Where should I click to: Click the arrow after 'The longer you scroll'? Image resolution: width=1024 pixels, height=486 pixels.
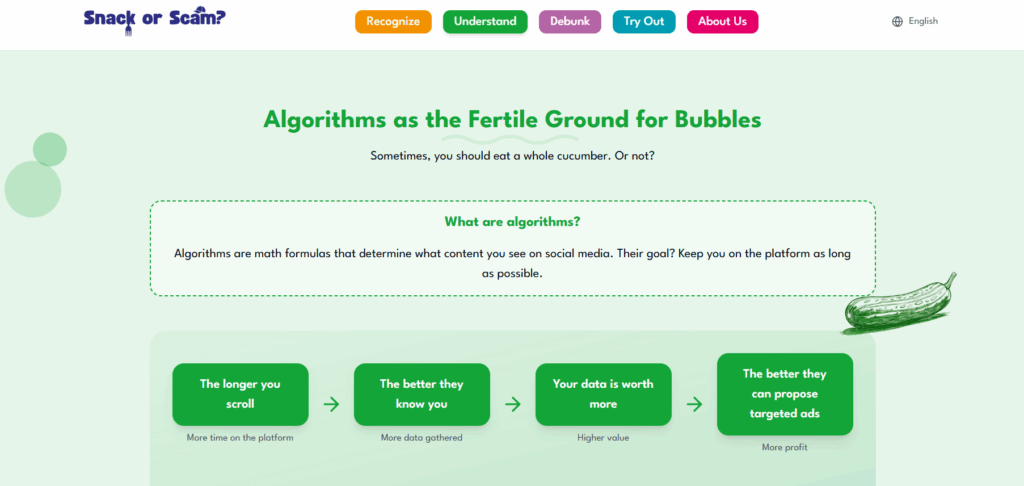pyautogui.click(x=331, y=405)
